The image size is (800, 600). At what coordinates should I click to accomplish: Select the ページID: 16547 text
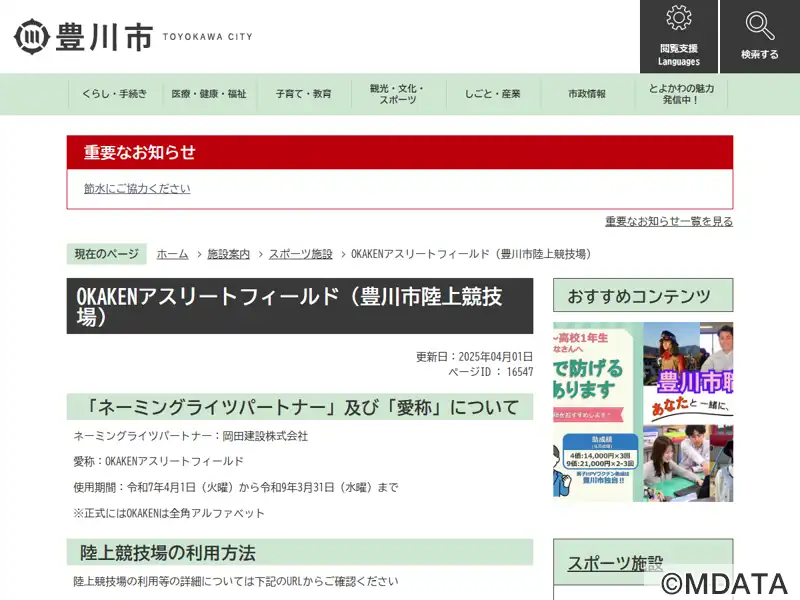tap(491, 371)
